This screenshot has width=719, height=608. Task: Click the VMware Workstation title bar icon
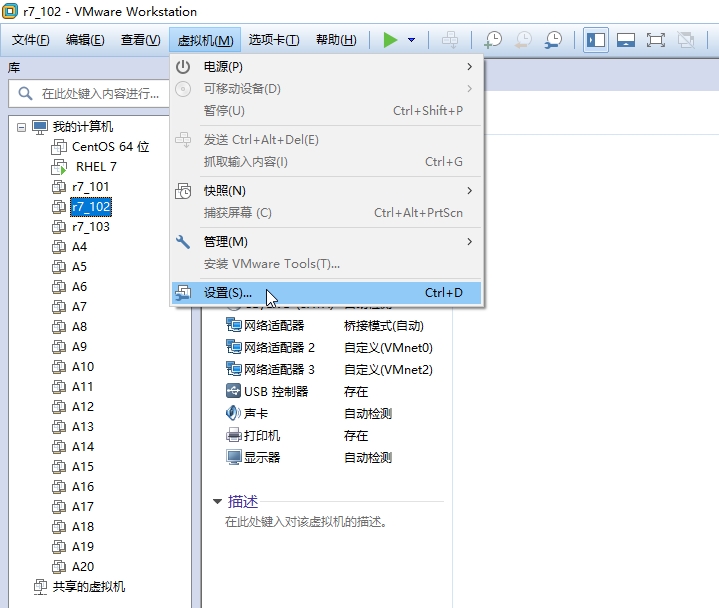pos(10,11)
